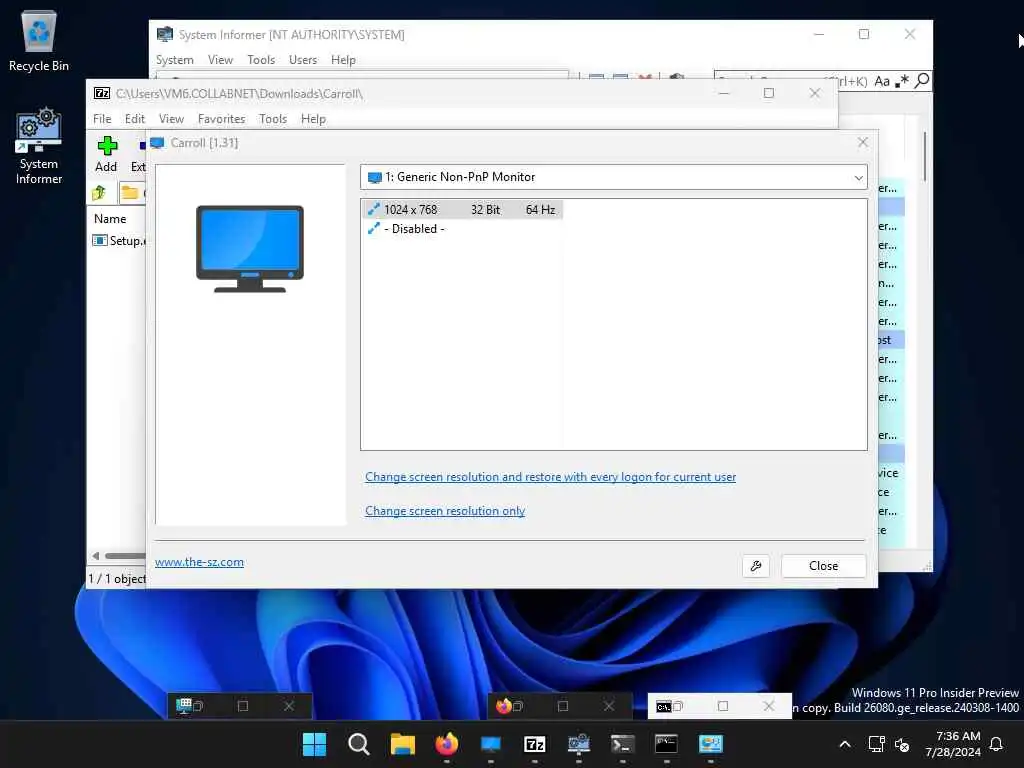Show hidden tray icons chevron
1024x768 pixels.
[x=845, y=744]
